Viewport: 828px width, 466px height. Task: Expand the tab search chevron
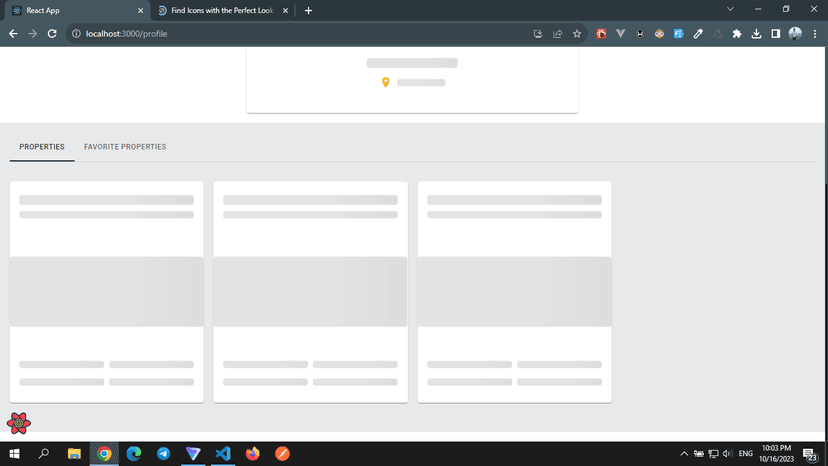click(730, 10)
